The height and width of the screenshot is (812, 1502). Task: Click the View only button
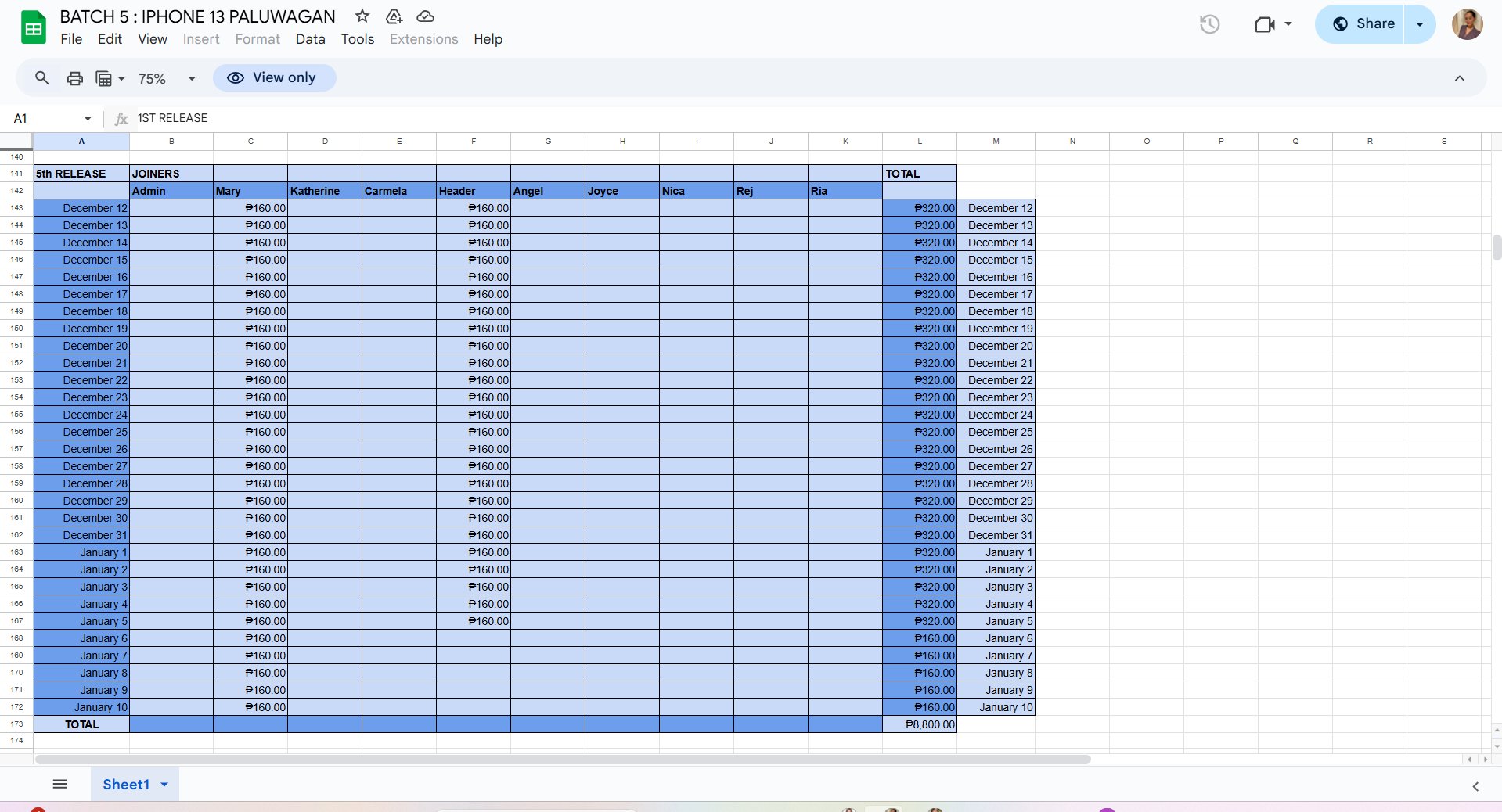point(274,77)
